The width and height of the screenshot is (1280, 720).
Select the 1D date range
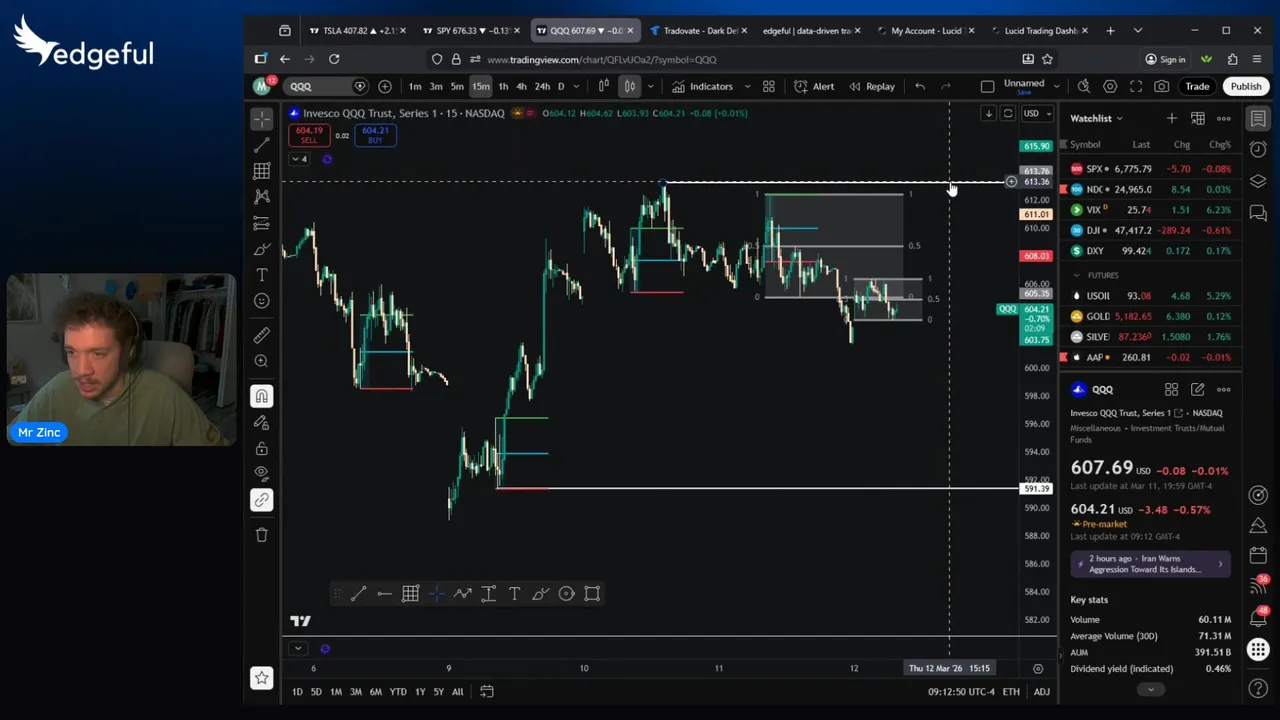pos(297,692)
